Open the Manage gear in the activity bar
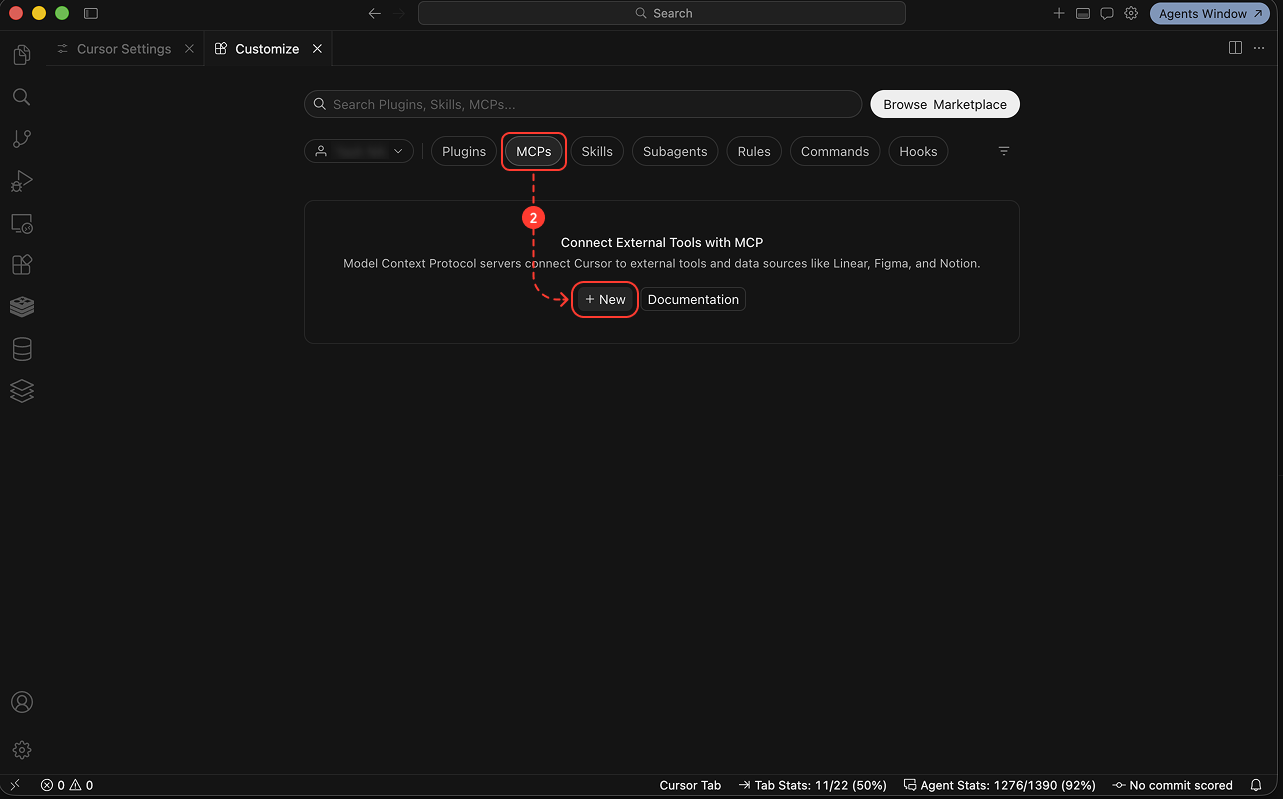Viewport: 1283px width, 799px height. 22,750
